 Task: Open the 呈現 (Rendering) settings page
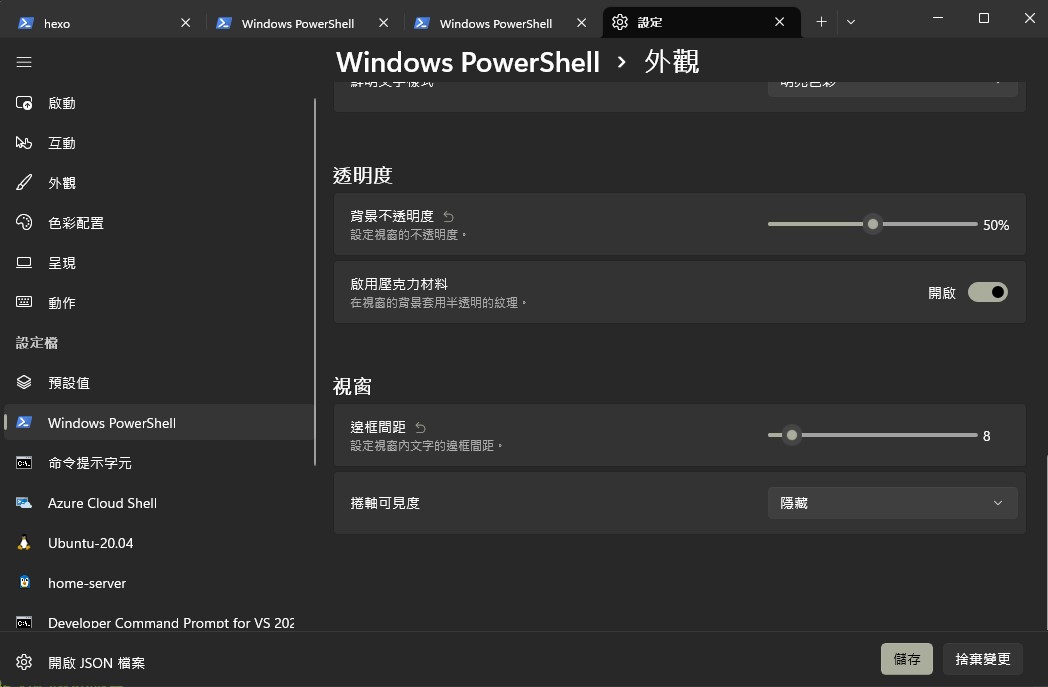(62, 263)
